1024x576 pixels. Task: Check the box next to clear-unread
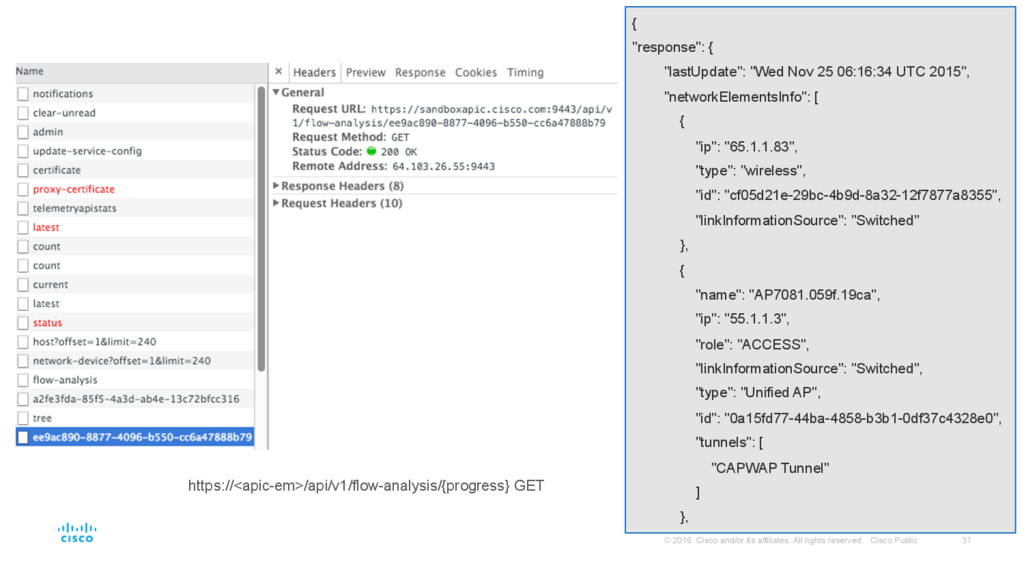(23, 113)
